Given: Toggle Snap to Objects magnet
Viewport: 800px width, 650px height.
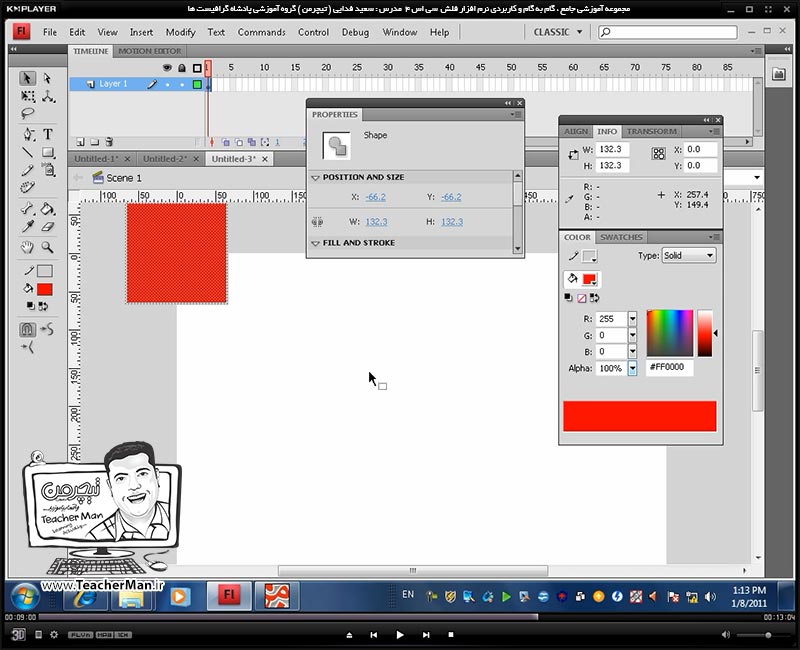Looking at the screenshot, I should [x=28, y=330].
